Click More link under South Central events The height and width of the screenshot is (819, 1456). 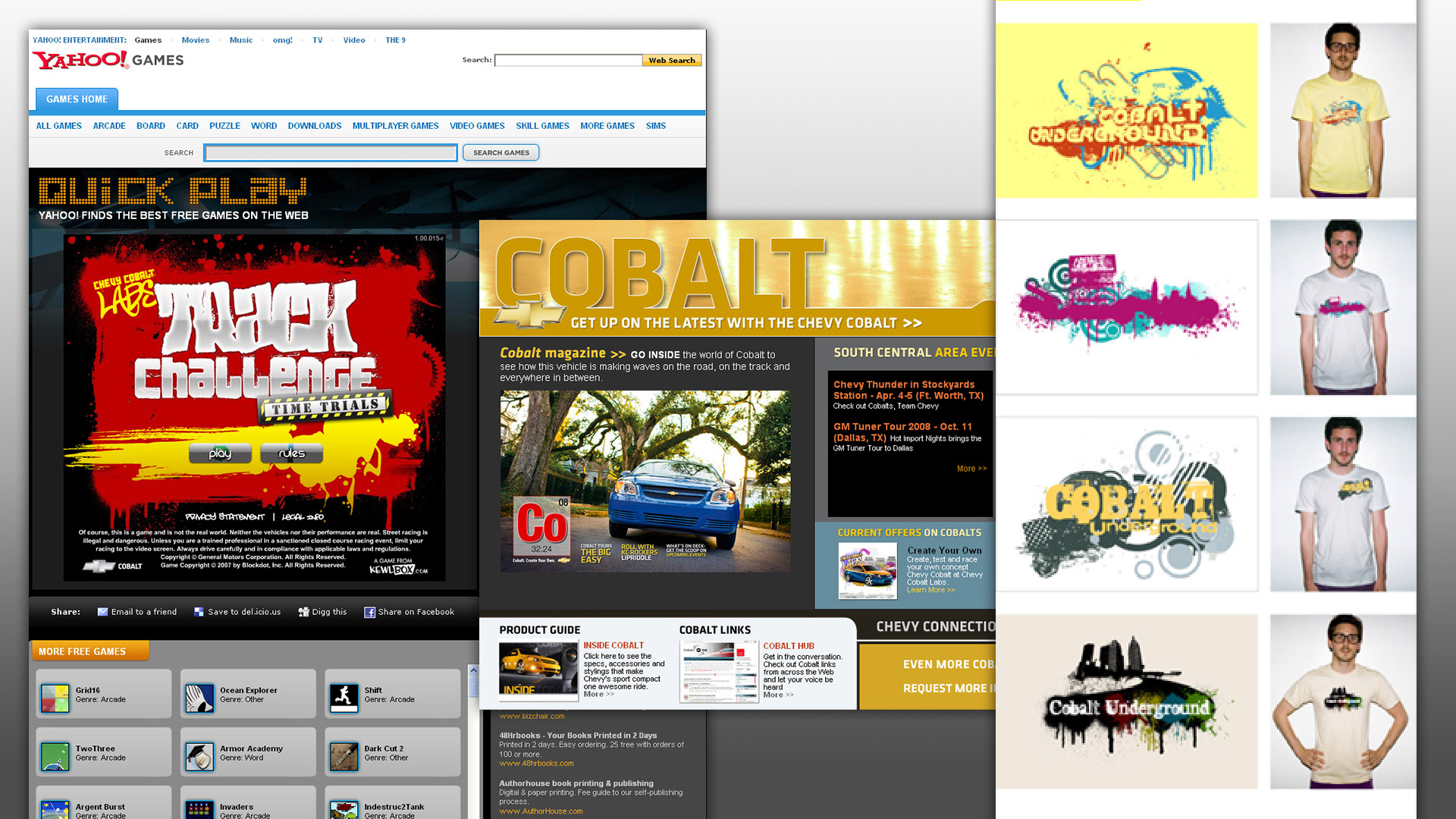(x=971, y=469)
